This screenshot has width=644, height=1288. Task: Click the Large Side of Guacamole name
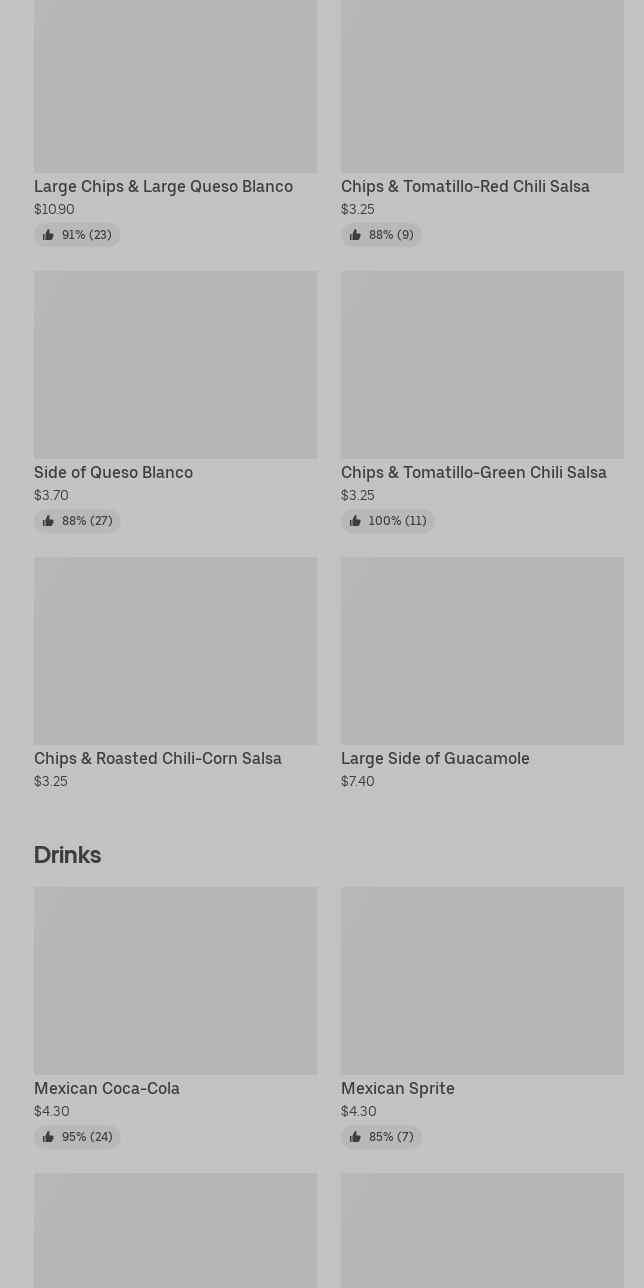[x=435, y=759]
